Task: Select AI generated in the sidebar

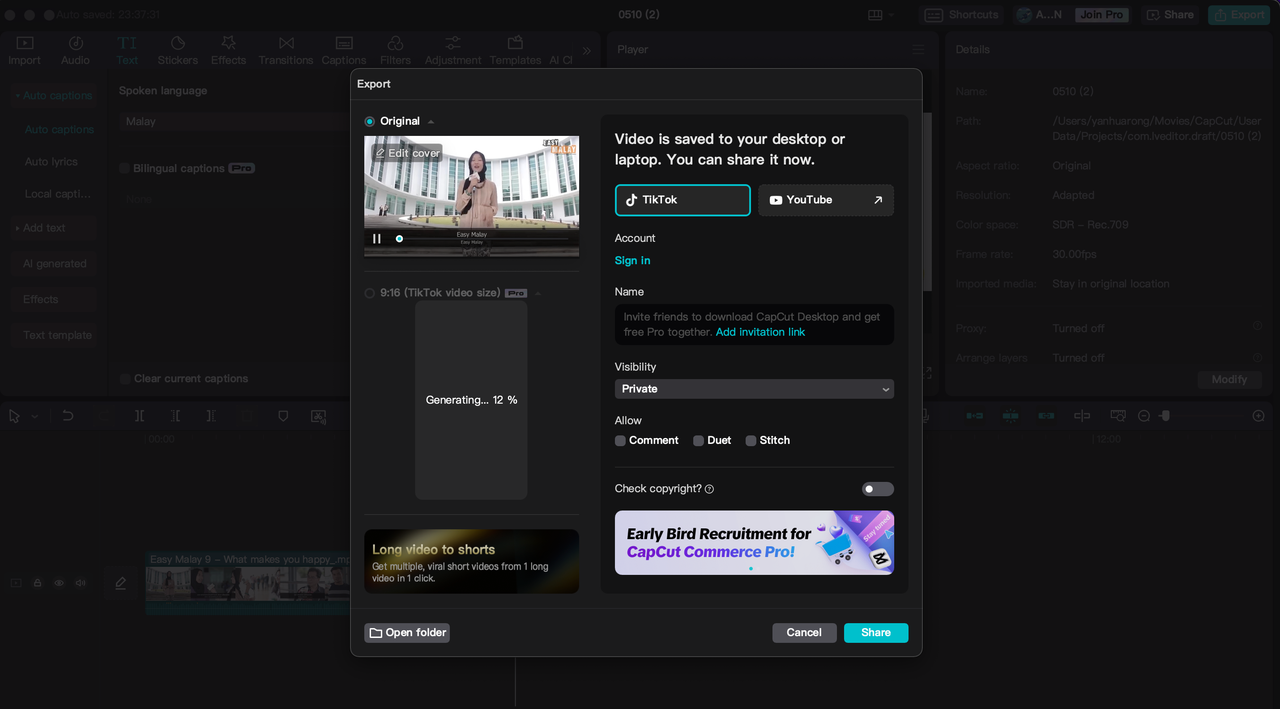Action: pos(55,264)
